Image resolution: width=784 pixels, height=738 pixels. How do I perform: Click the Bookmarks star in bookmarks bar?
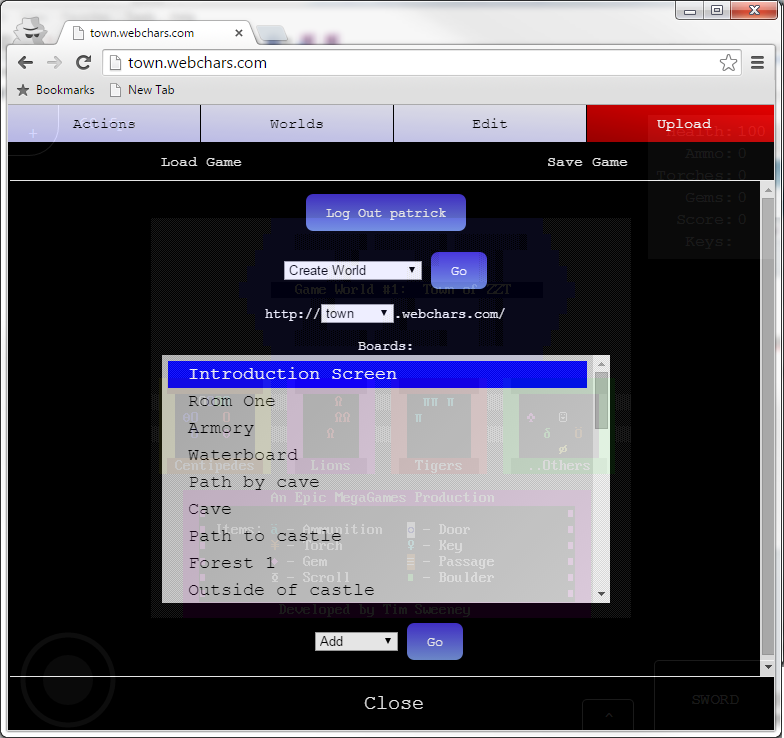(x=23, y=90)
